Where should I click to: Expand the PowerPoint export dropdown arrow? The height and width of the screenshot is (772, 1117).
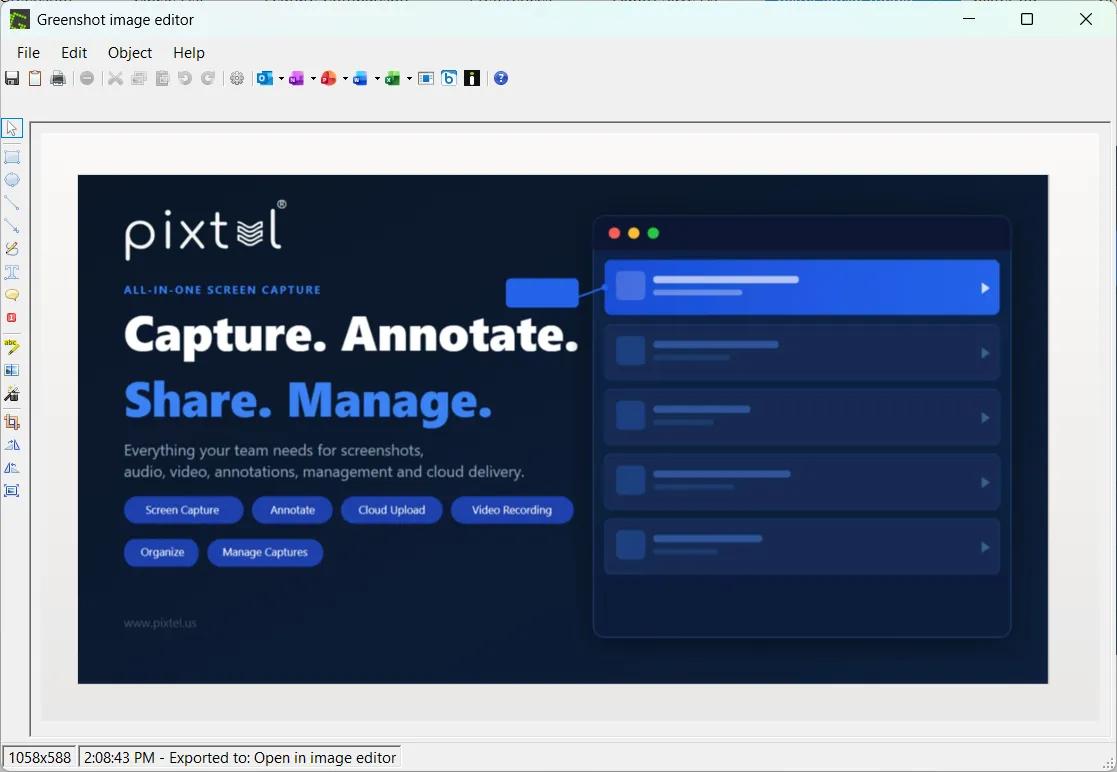coord(345,78)
